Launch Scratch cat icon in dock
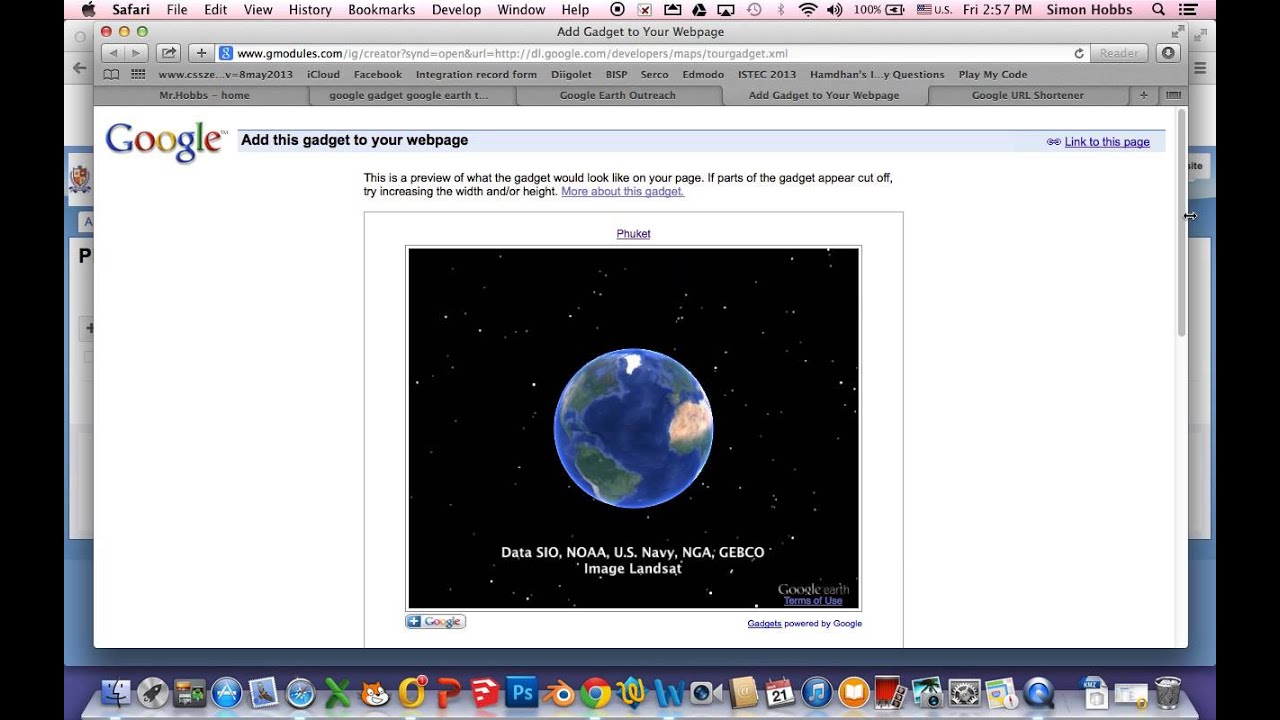Screen dimensions: 1280x720 pyautogui.click(x=374, y=692)
